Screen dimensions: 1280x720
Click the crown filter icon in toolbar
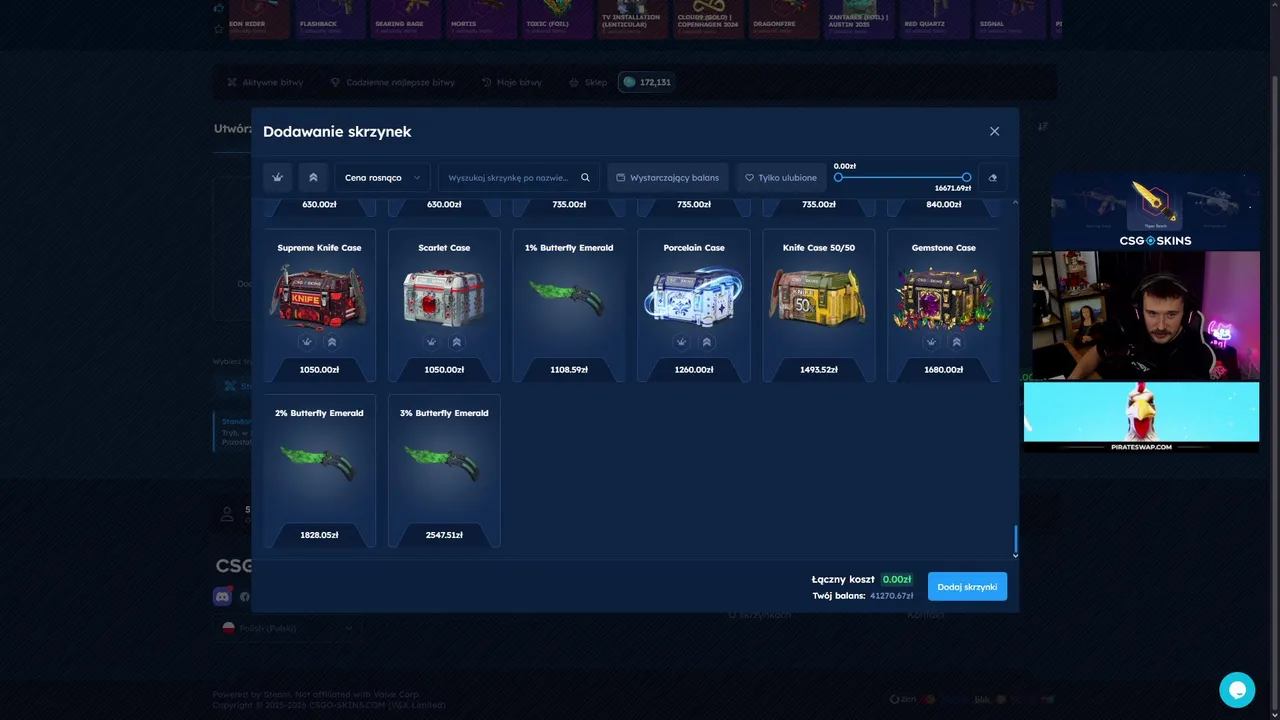click(x=278, y=177)
